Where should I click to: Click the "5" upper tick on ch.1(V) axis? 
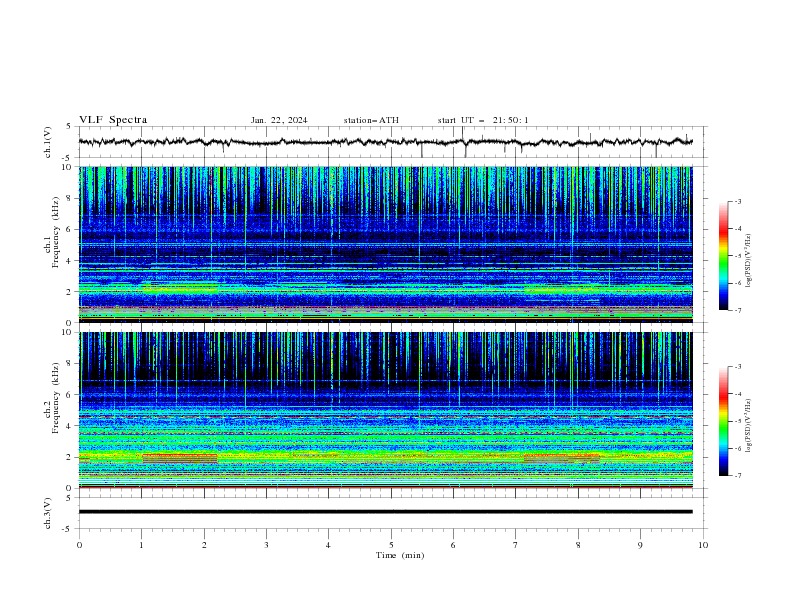(69, 127)
